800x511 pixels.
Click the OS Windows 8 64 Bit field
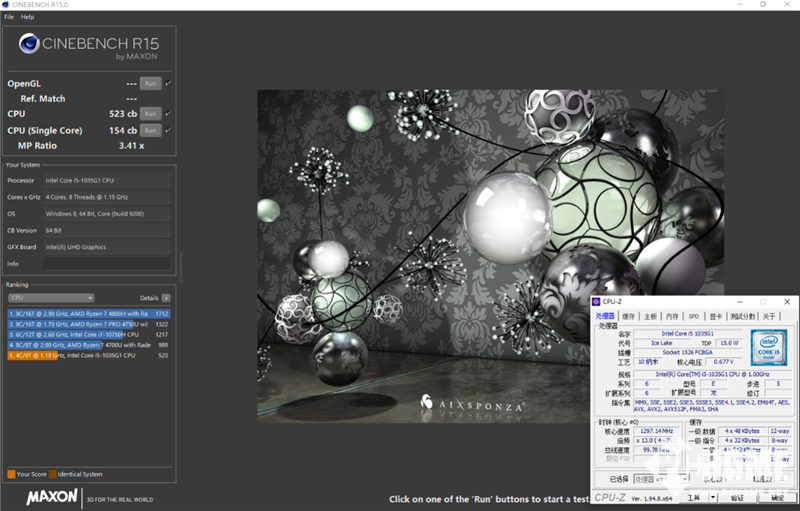coord(107,214)
